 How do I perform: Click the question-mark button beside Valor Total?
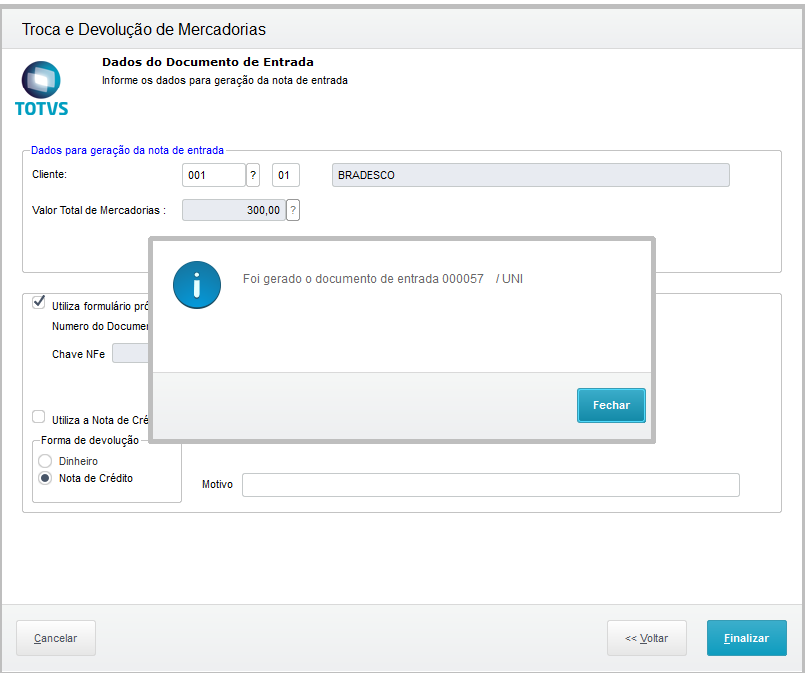pyautogui.click(x=293, y=210)
